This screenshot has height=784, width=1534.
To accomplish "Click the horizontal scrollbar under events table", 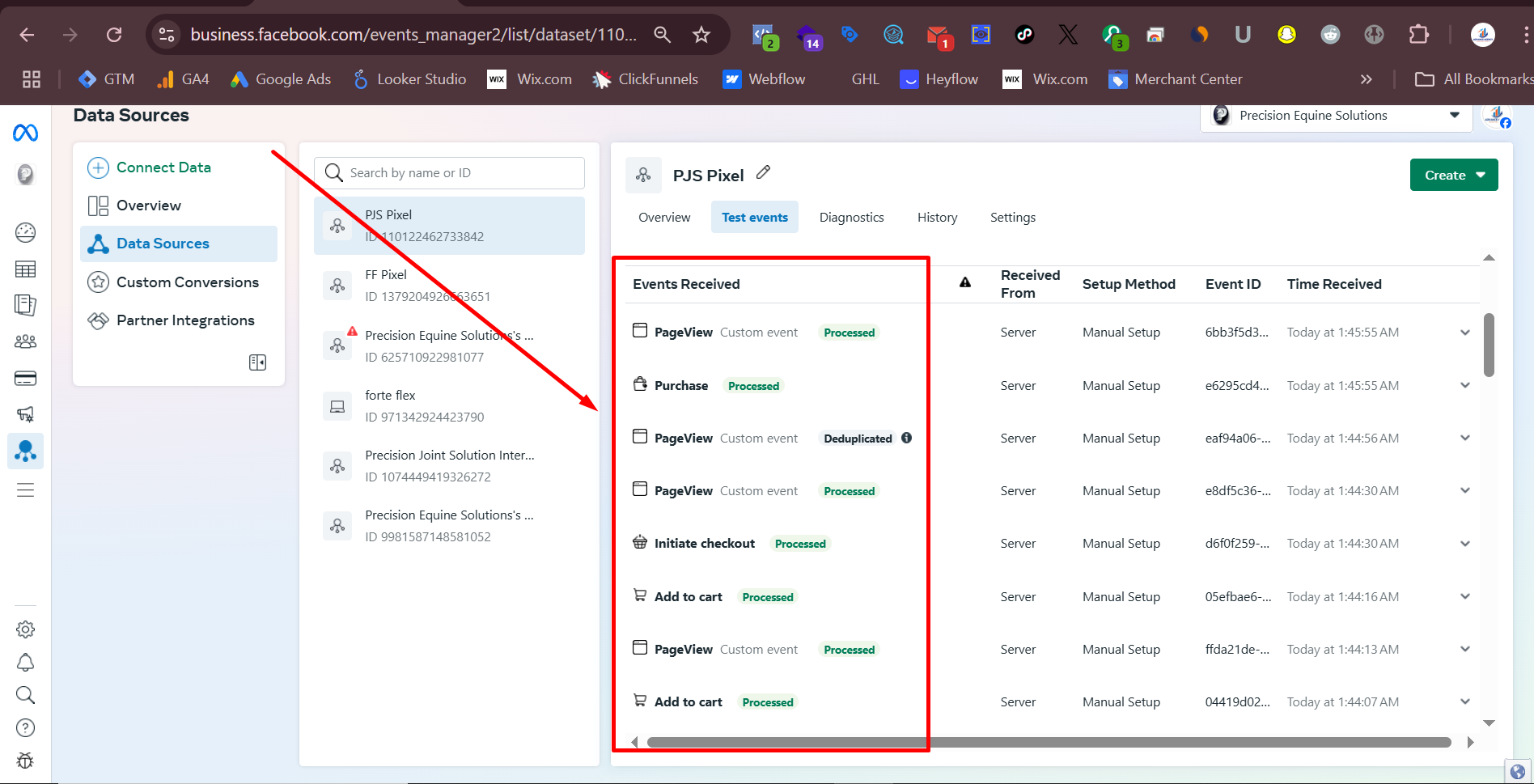I will click(1049, 742).
